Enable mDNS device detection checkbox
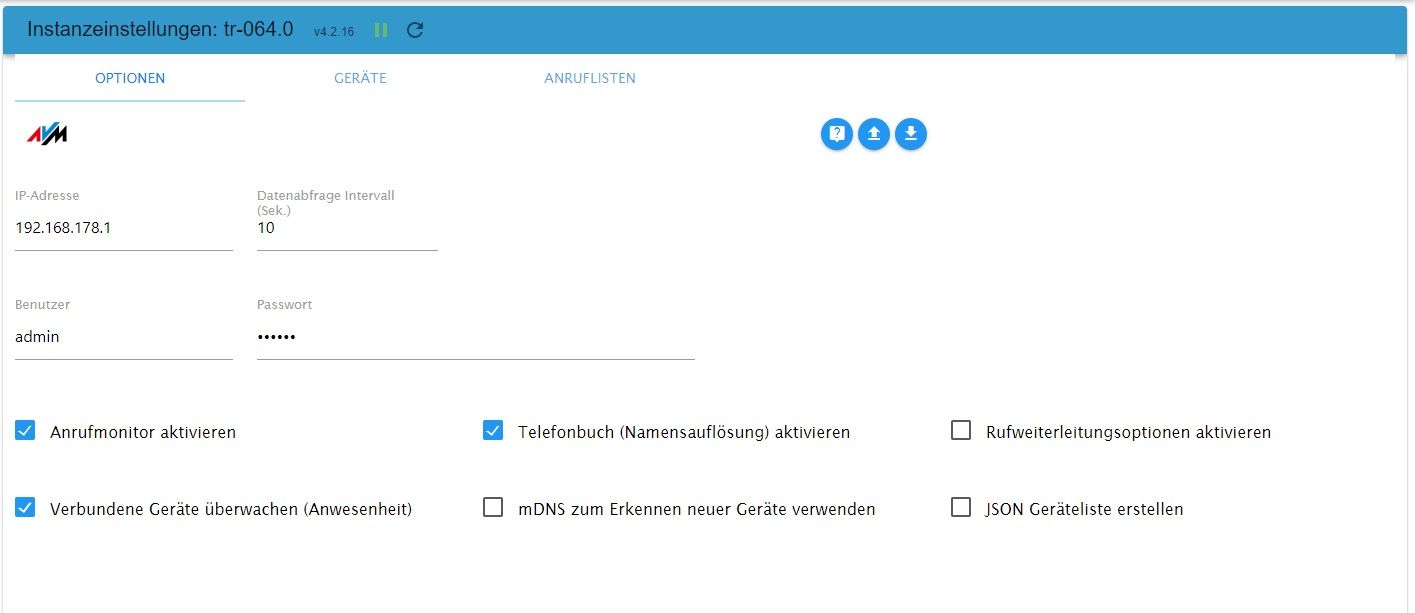Image resolution: width=1415 pixels, height=613 pixels. 493,508
